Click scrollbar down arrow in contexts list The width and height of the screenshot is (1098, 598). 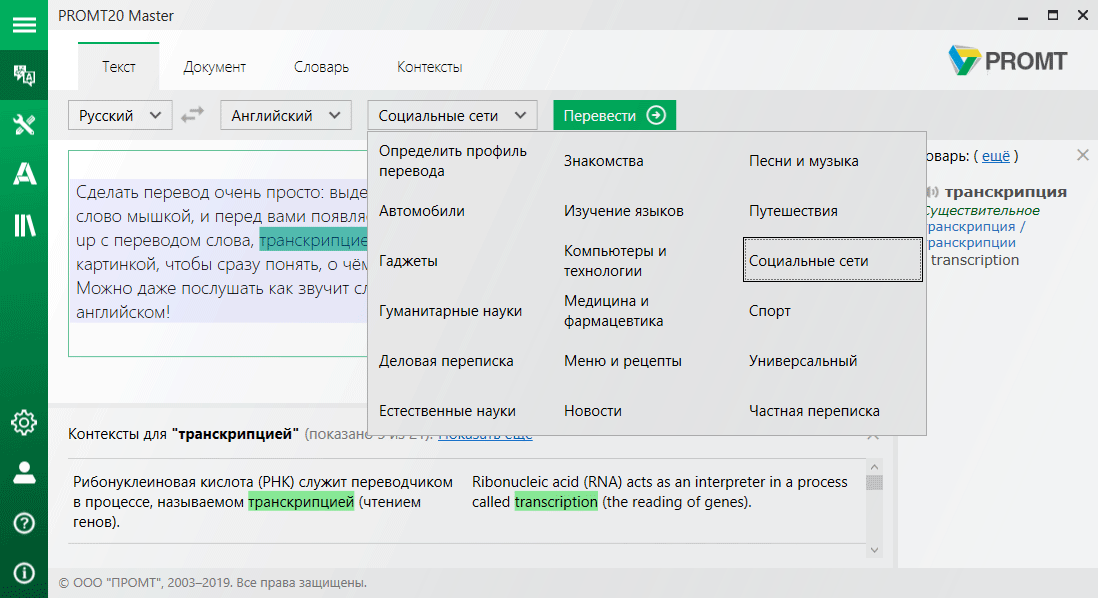[874, 550]
